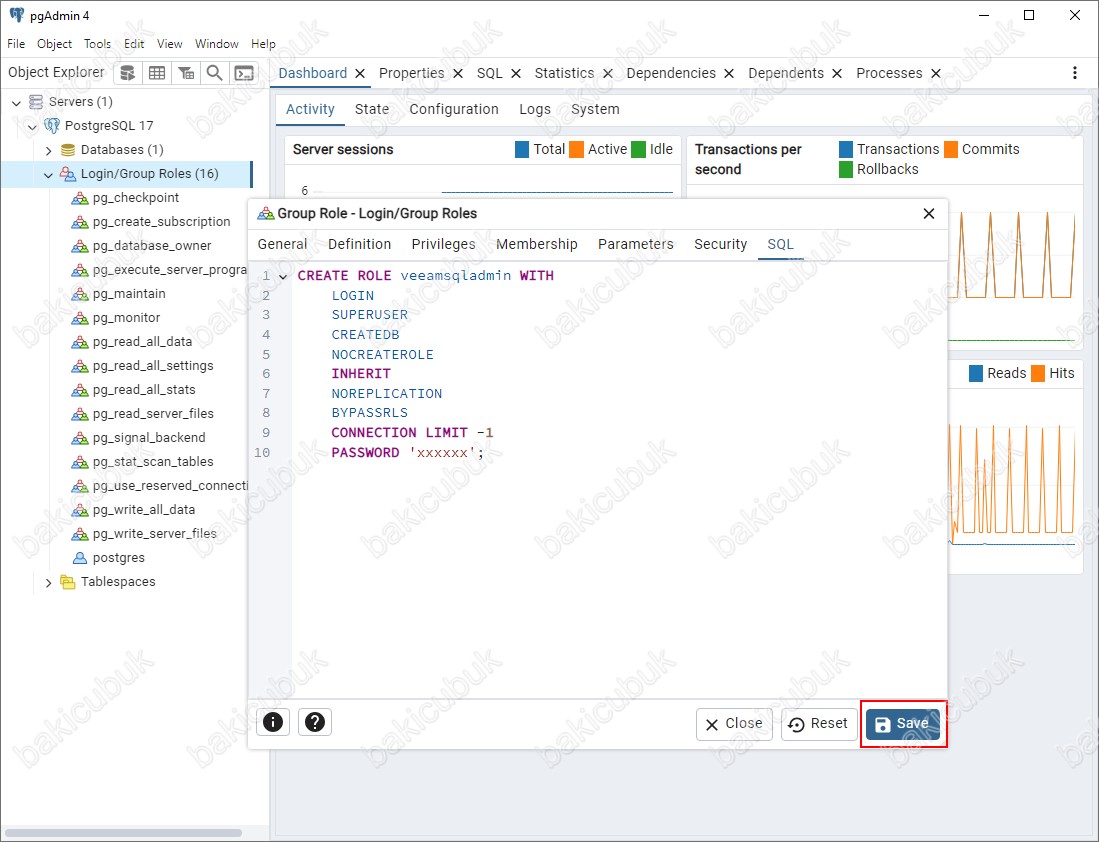1099x842 pixels.
Task: Click the Tablespaces folder icon
Action: coord(67,582)
